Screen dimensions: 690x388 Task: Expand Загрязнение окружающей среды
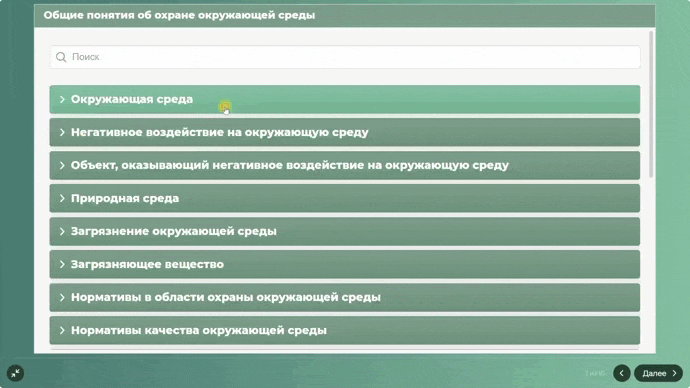(x=345, y=231)
